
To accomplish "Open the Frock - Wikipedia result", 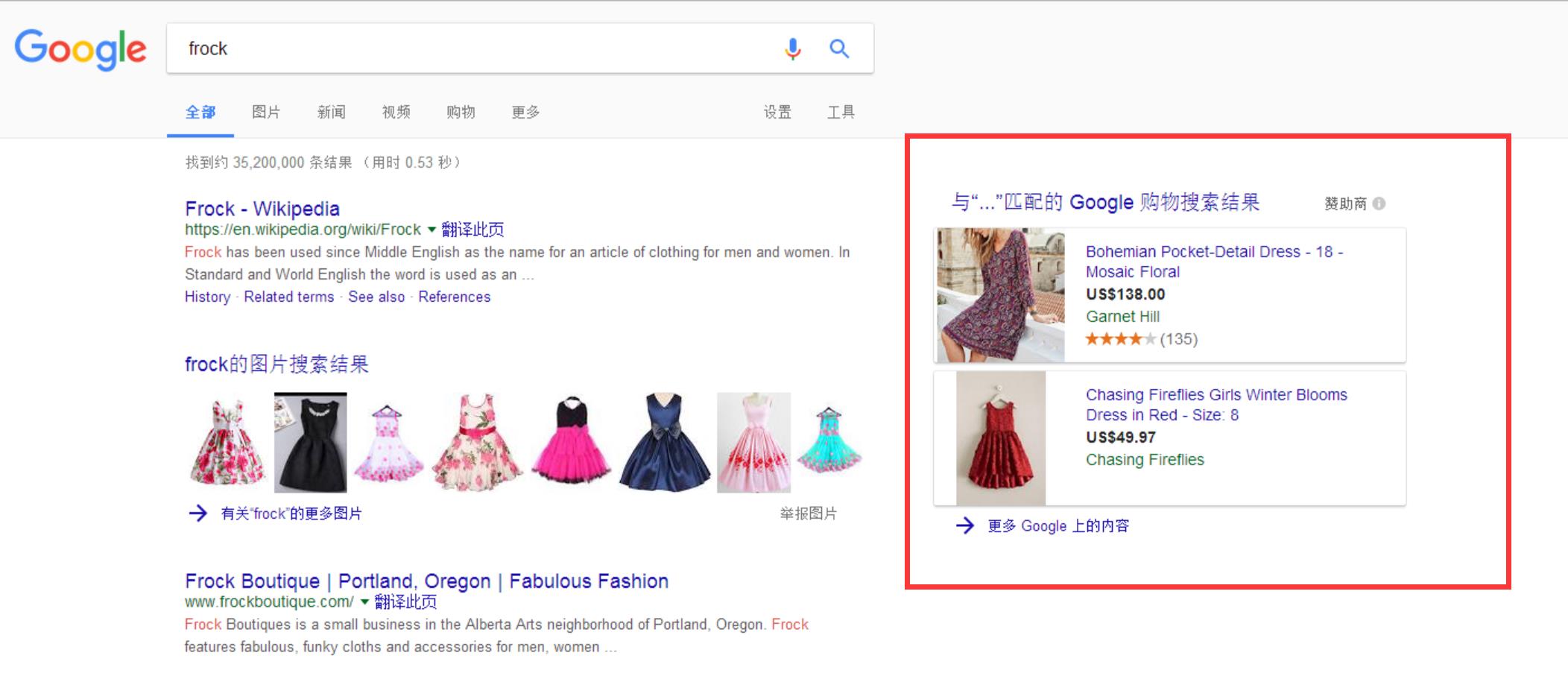I will point(262,209).
